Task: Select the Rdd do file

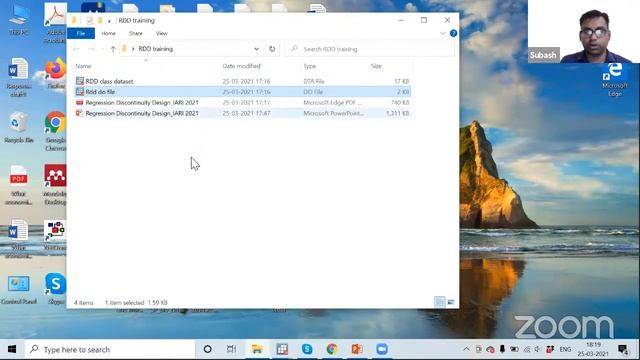Action: click(242, 92)
